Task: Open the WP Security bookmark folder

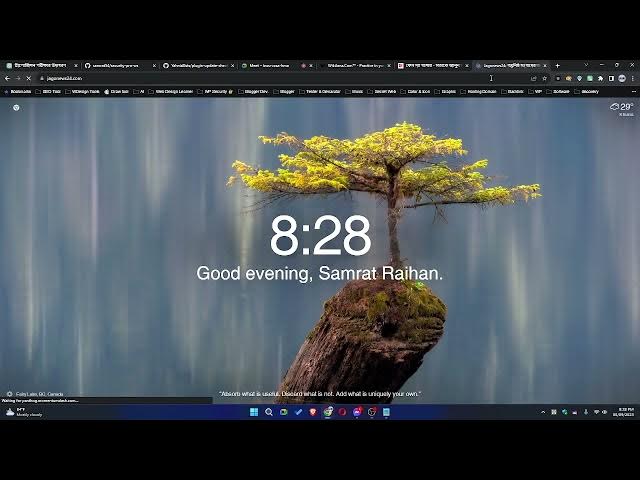Action: point(215,91)
